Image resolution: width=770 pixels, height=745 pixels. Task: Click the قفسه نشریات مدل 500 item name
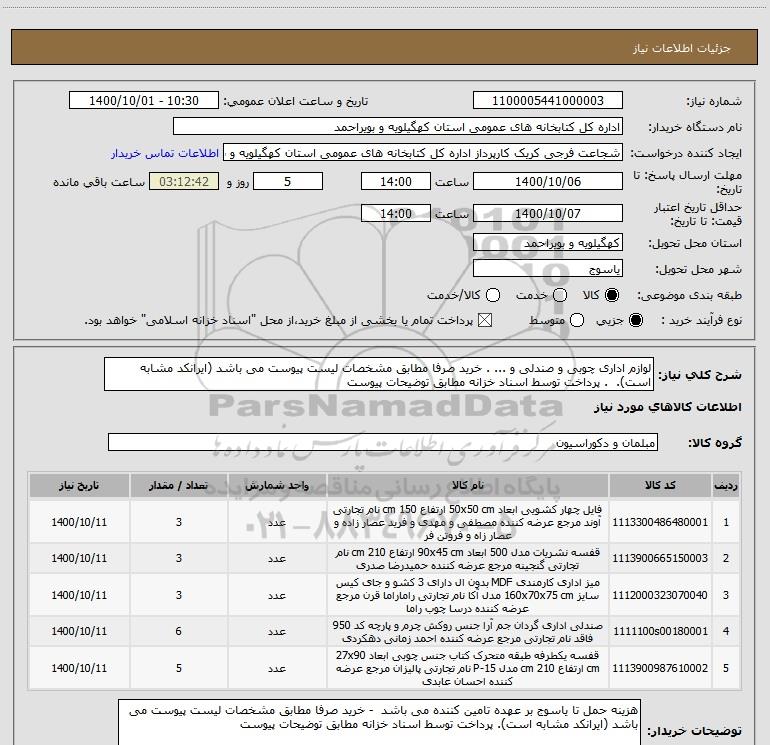click(x=468, y=558)
